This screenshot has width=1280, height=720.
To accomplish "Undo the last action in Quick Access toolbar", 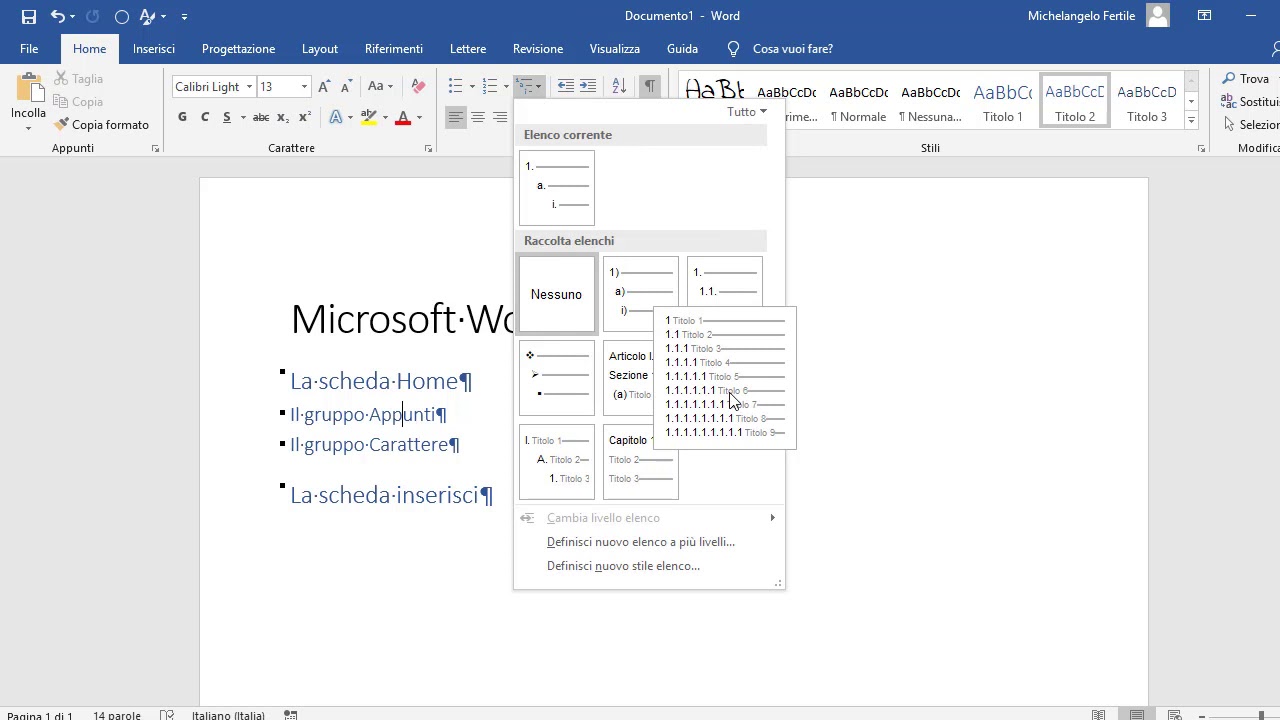I will tap(58, 16).
